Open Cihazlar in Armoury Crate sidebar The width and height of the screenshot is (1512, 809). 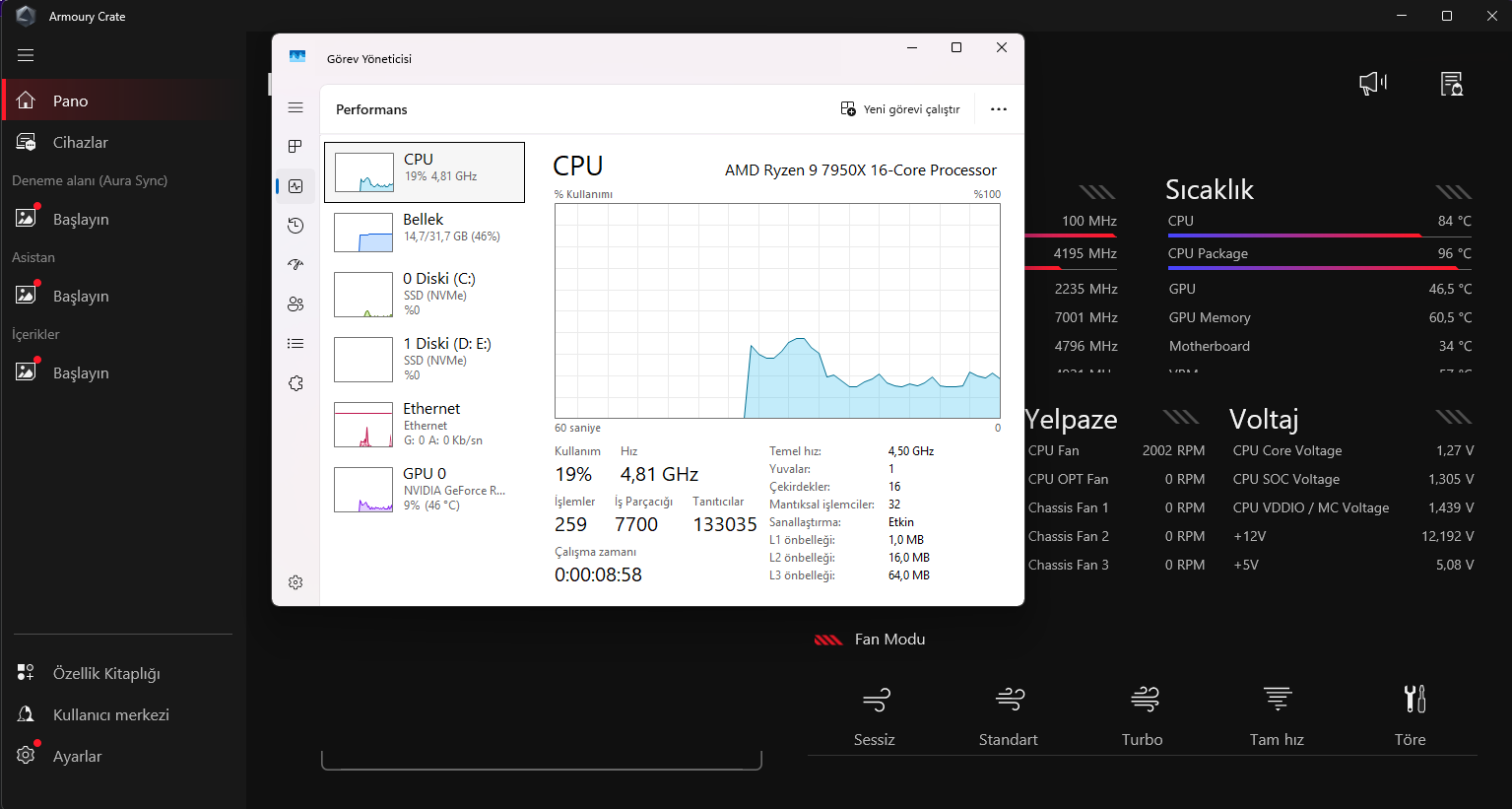pos(123,142)
